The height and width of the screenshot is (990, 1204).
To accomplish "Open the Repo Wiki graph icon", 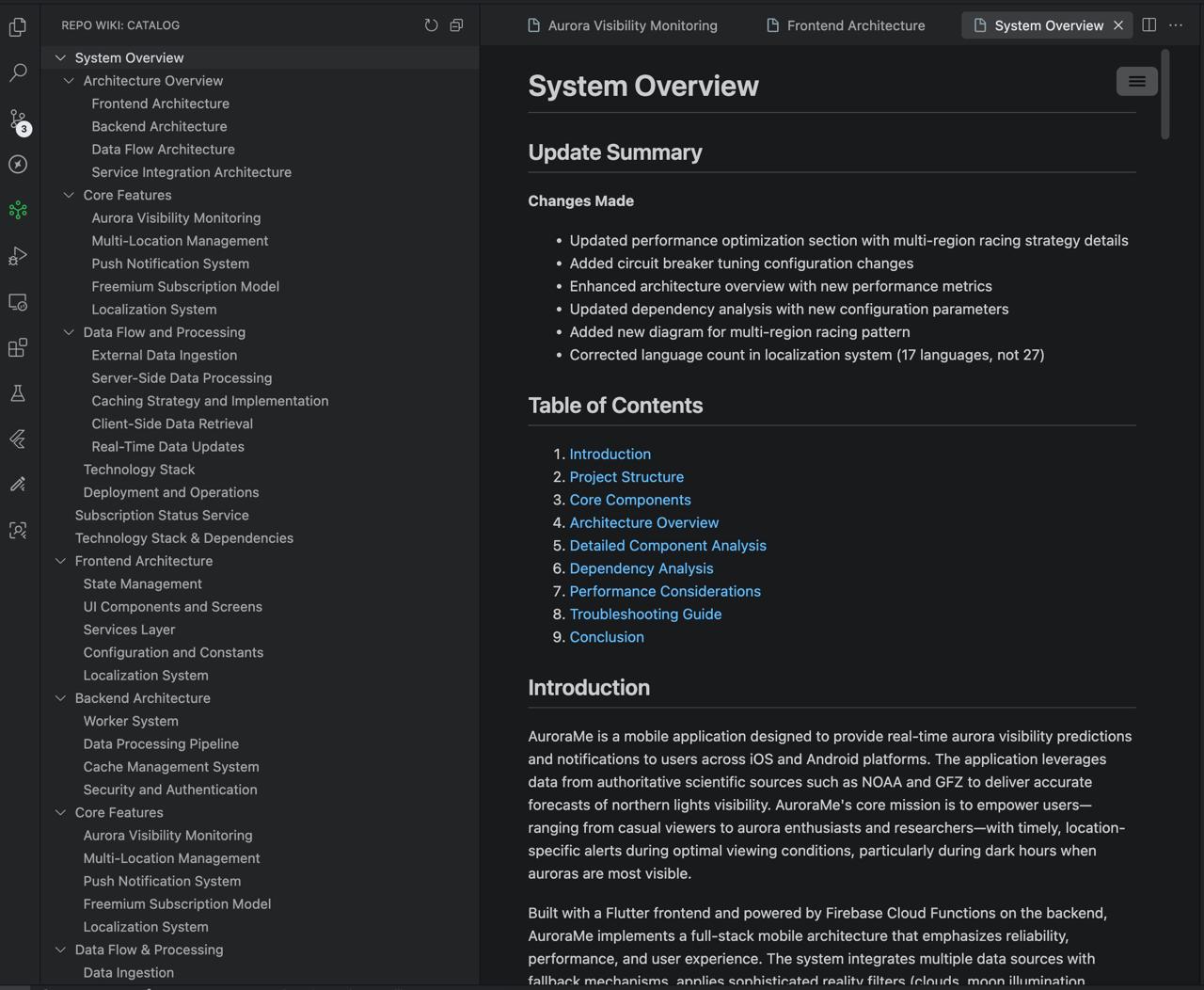I will tap(18, 210).
